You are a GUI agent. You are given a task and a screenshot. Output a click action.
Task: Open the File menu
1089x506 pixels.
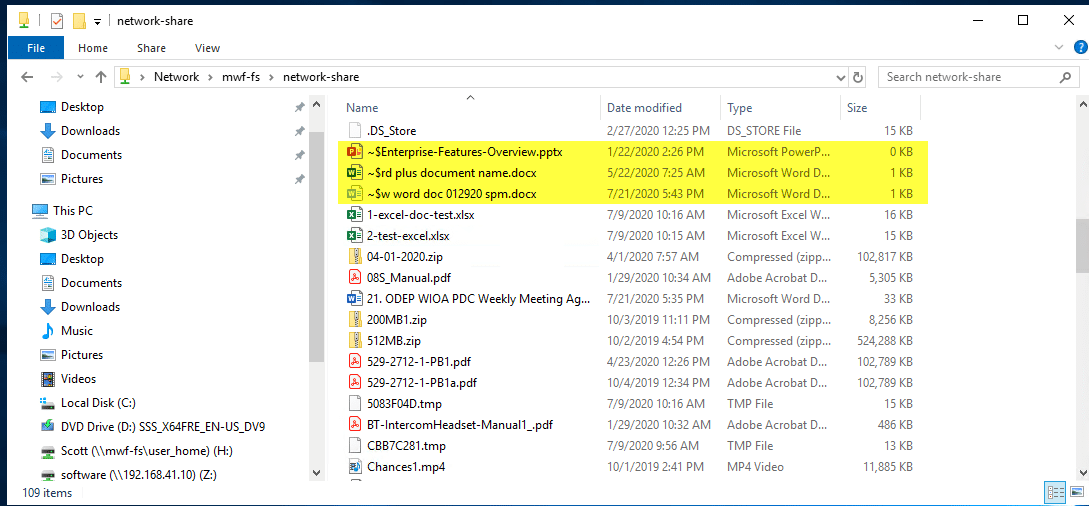coord(36,48)
